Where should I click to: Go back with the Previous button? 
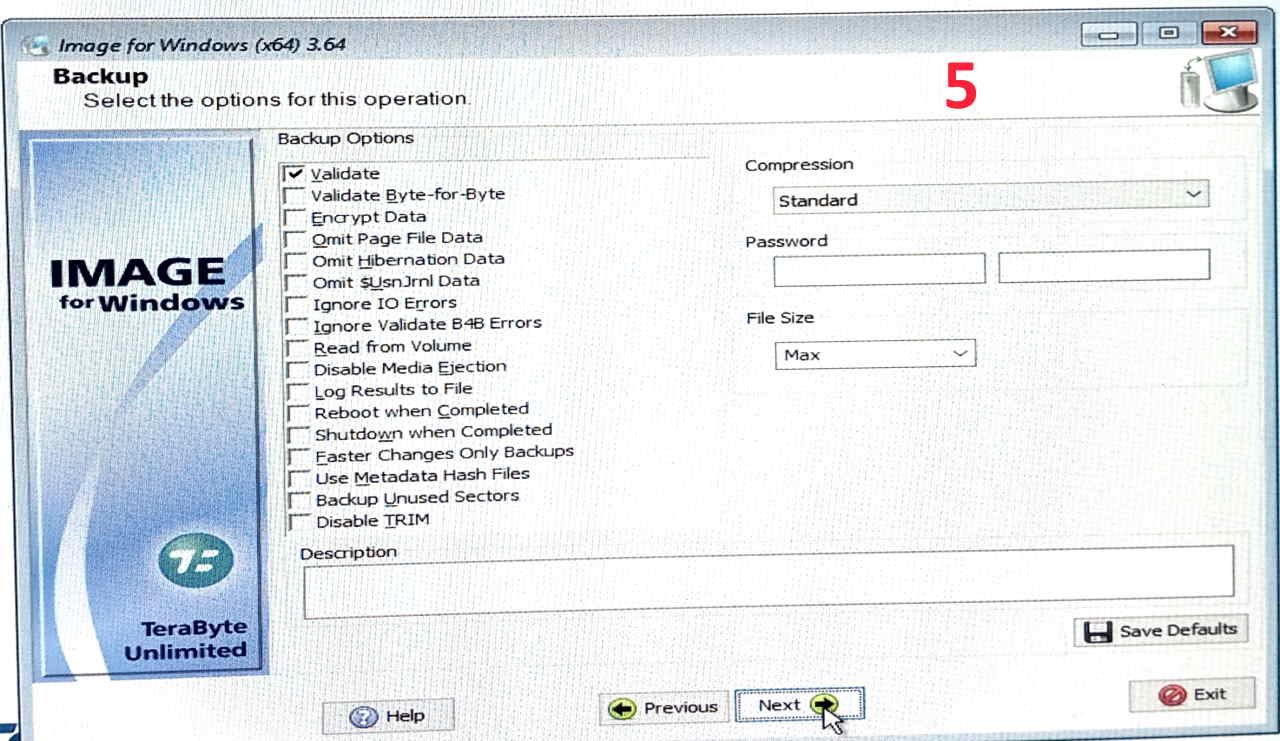click(x=664, y=708)
